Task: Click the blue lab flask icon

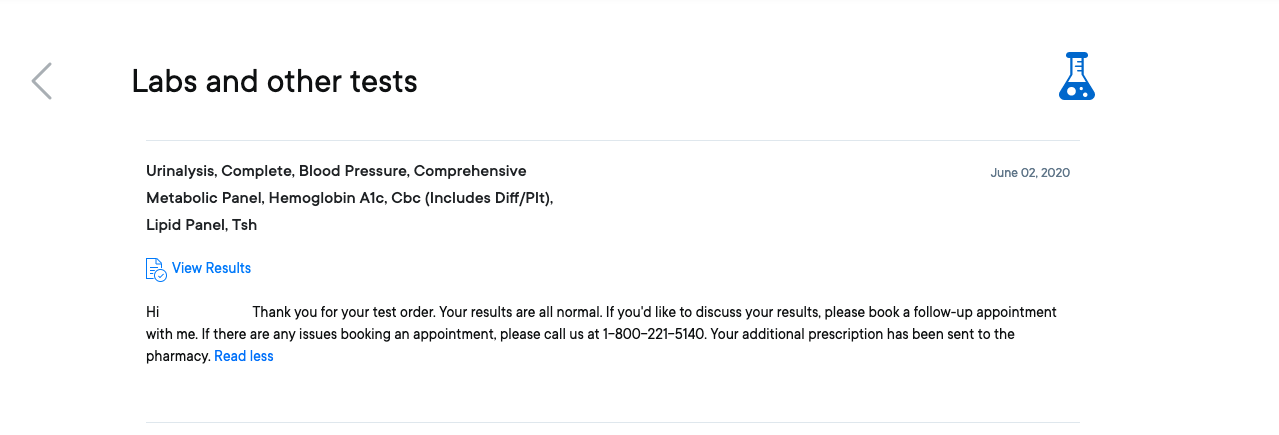Action: 1076,76
